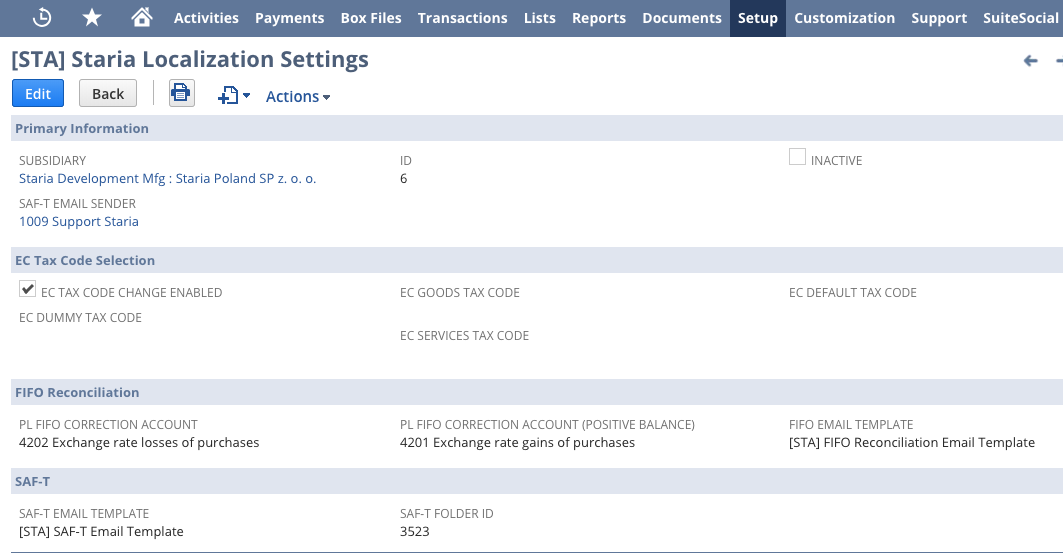Collapse the EC Tax Code Selection section header

click(x=537, y=260)
